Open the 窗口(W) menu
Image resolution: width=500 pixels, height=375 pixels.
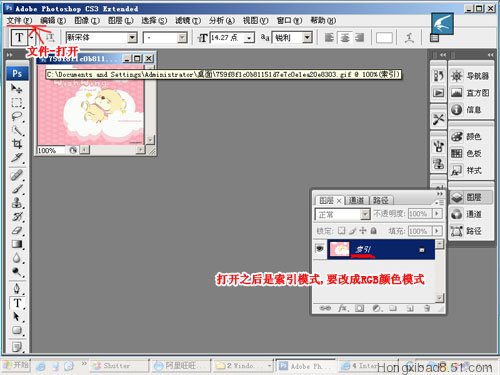pyautogui.click(x=289, y=21)
